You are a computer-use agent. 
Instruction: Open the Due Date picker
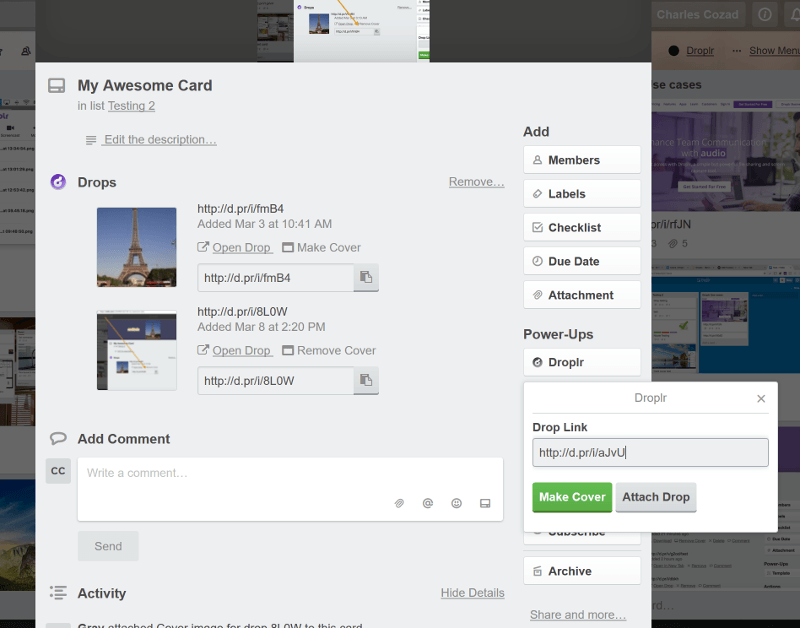581,261
